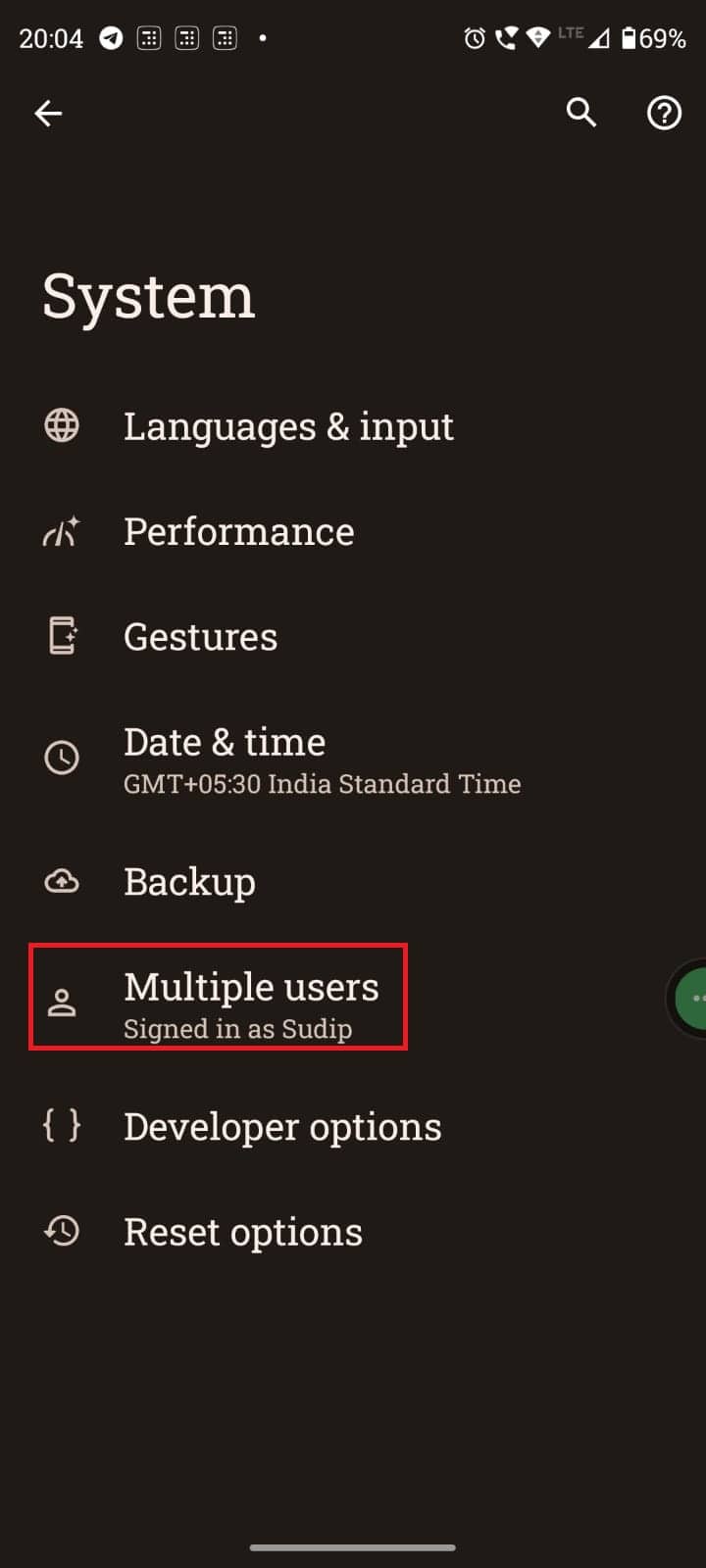Image resolution: width=706 pixels, height=1568 pixels.
Task: Open the Reset options history icon
Action: click(62, 1232)
